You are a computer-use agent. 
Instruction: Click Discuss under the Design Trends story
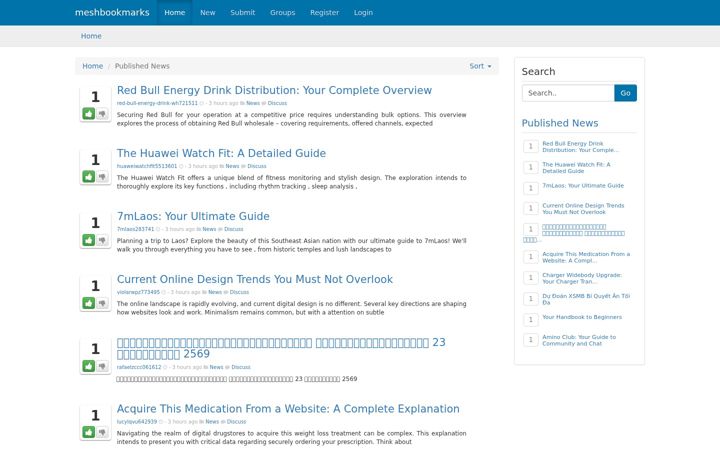pos(239,292)
